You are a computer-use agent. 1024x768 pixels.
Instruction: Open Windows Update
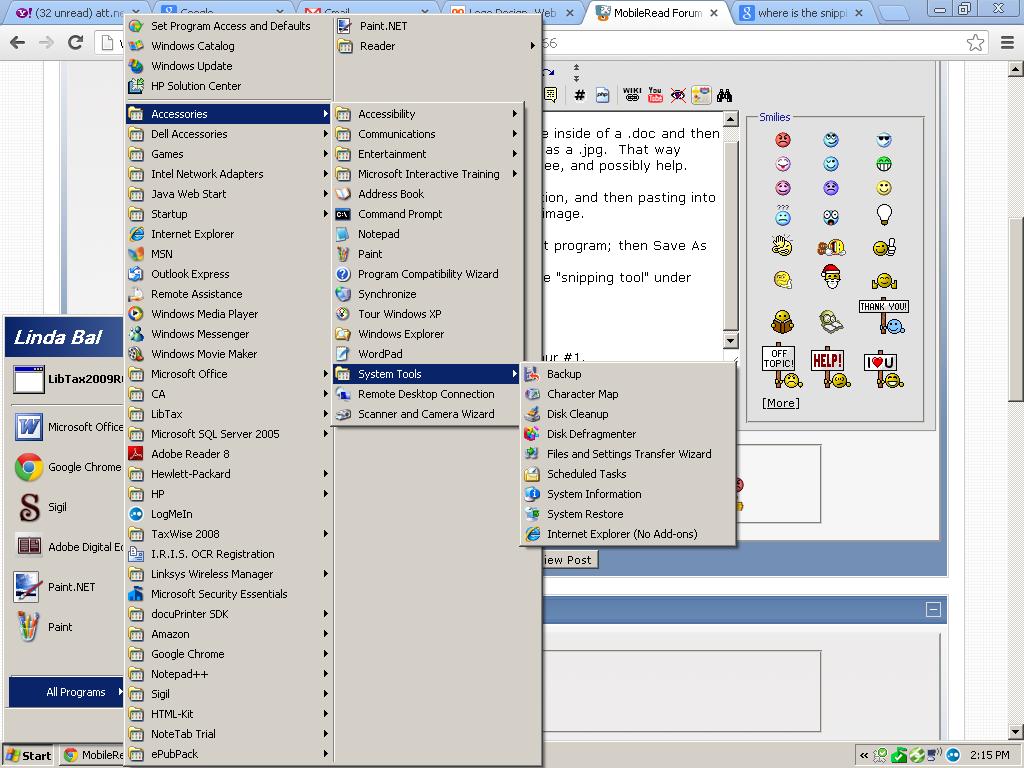point(229,66)
